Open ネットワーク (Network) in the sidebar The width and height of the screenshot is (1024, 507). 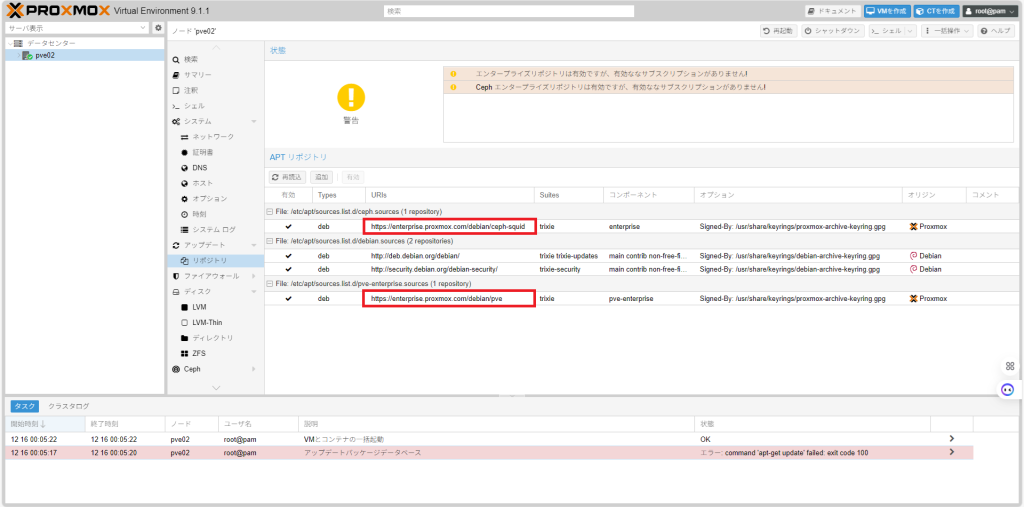coord(213,136)
